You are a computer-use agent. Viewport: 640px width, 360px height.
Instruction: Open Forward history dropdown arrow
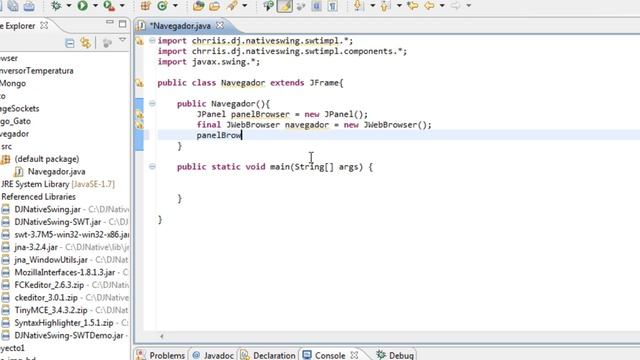point(469,6)
